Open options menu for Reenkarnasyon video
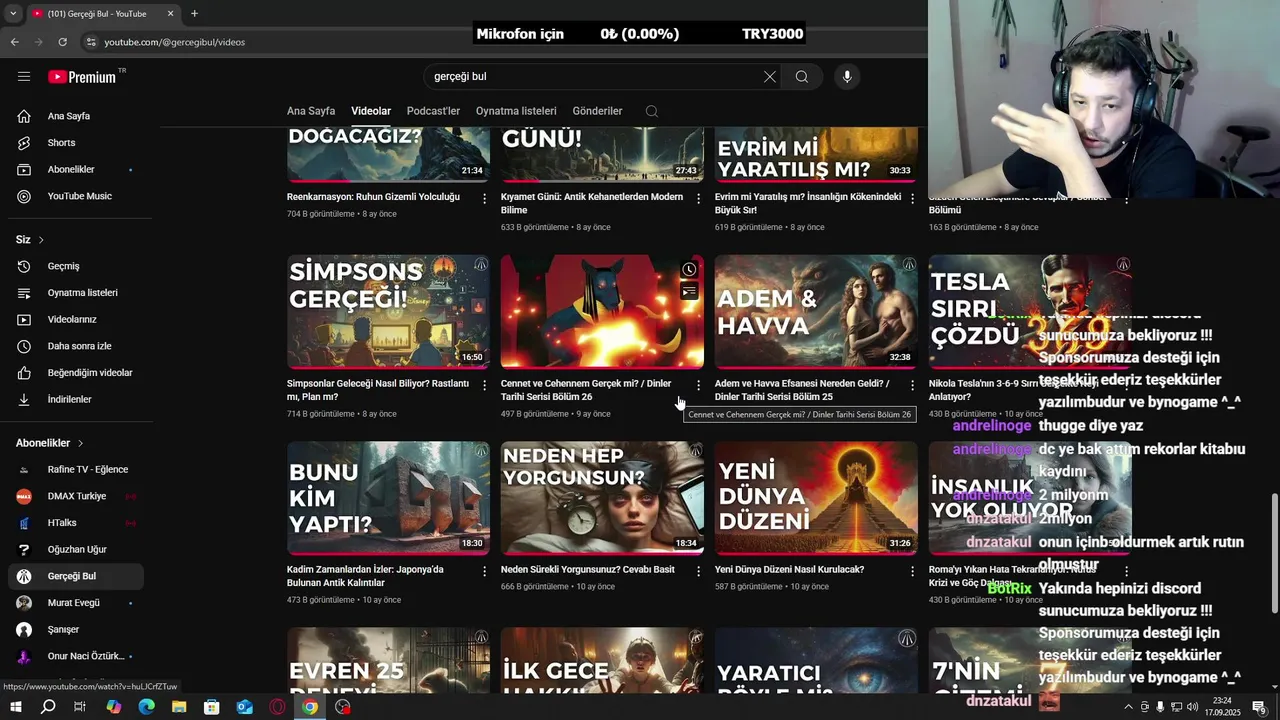The image size is (1280, 720). click(485, 199)
